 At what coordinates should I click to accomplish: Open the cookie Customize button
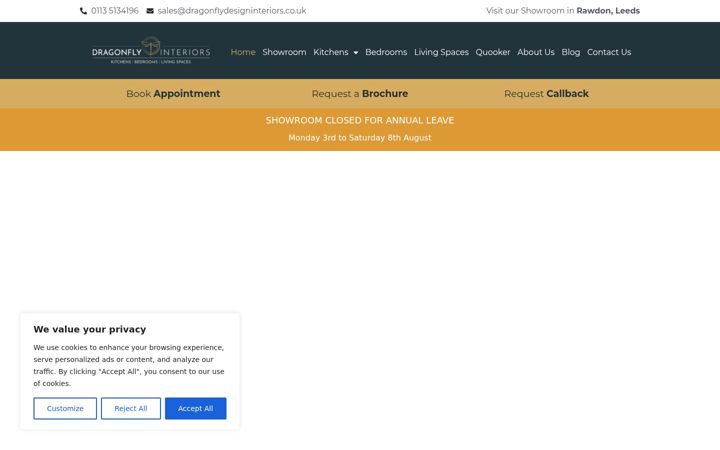click(x=65, y=408)
